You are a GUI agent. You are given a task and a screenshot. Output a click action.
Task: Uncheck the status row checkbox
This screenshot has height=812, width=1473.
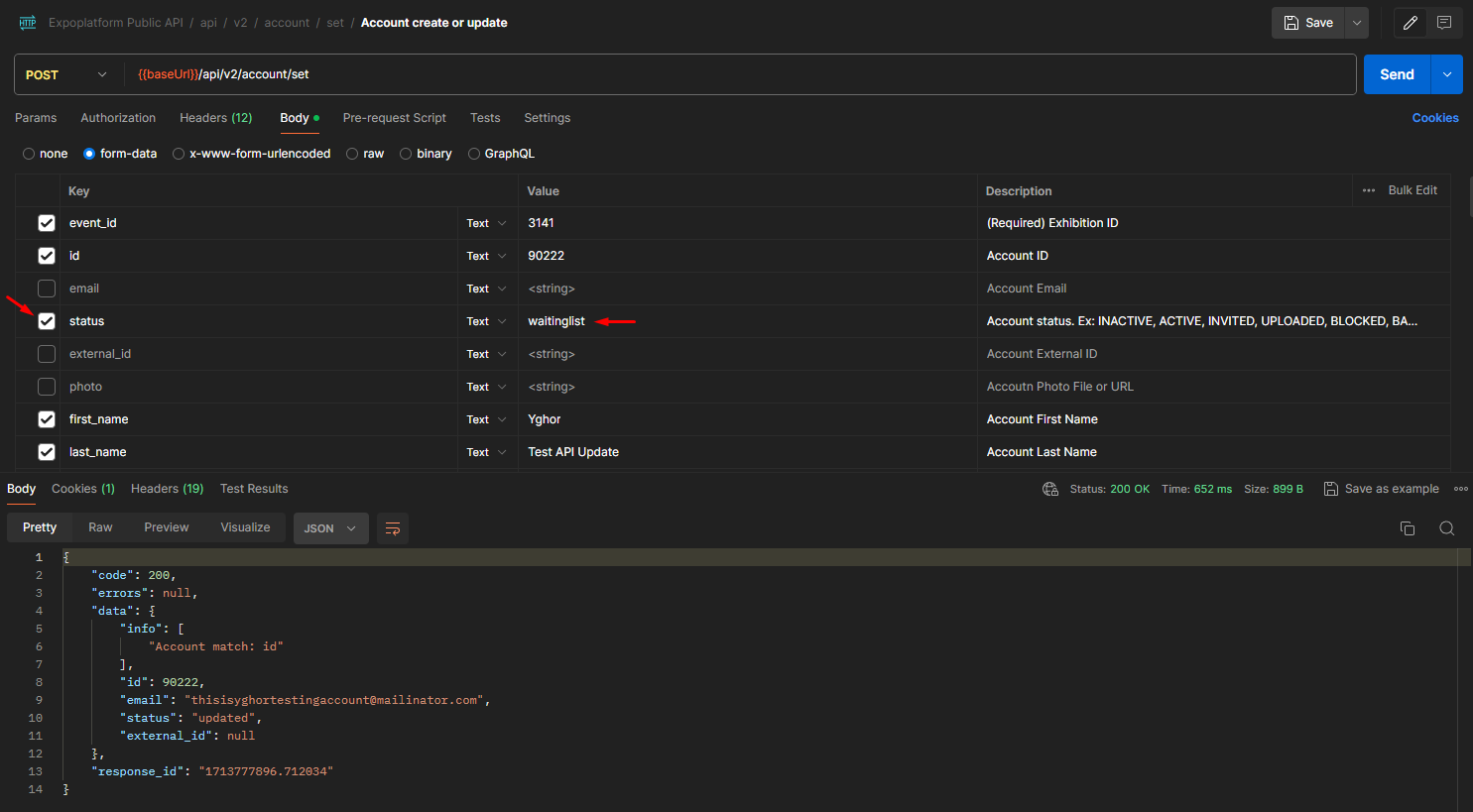(x=47, y=321)
